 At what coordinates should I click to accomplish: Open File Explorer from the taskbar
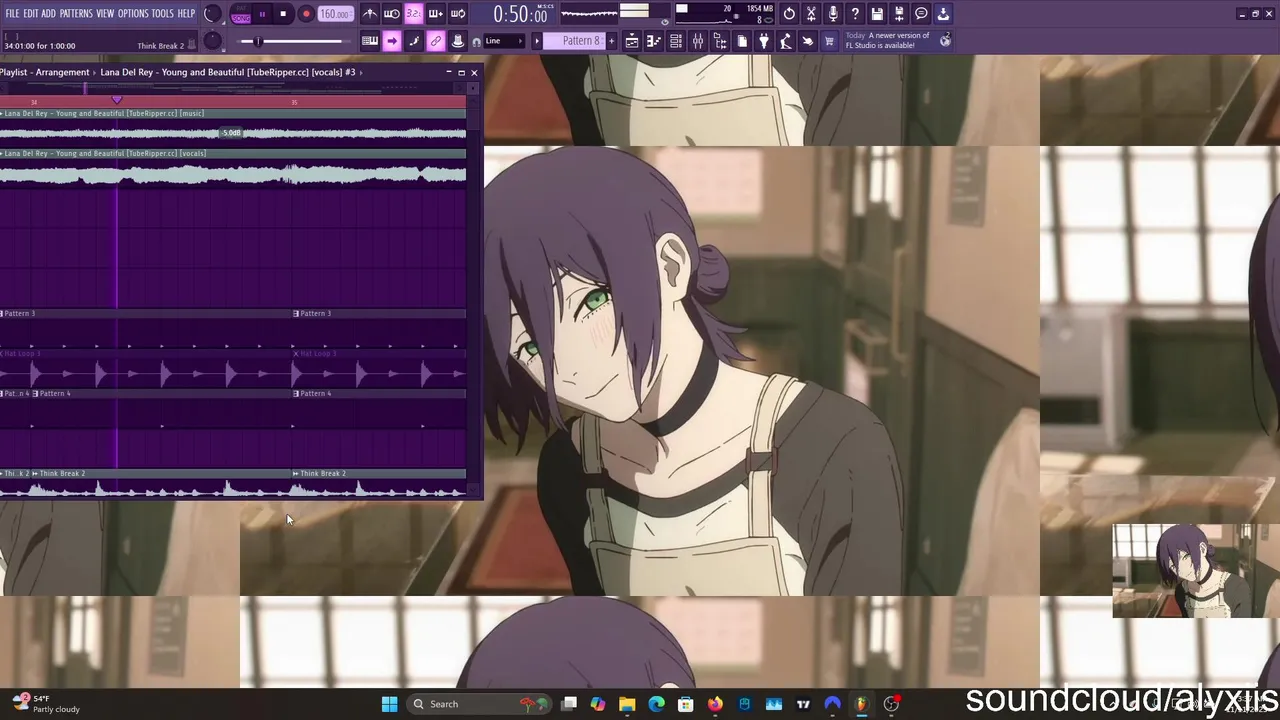627,704
